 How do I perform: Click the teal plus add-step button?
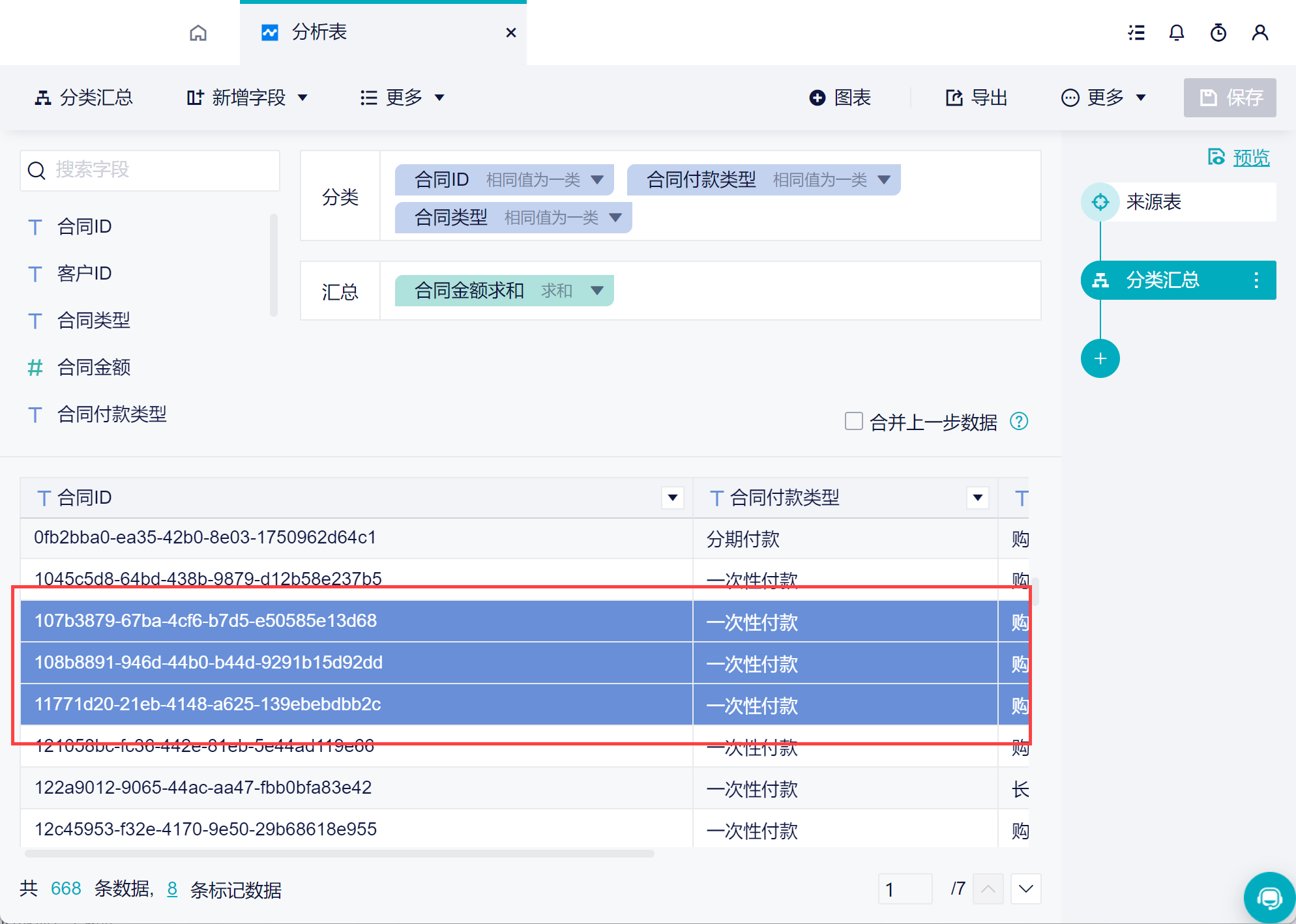[1100, 358]
